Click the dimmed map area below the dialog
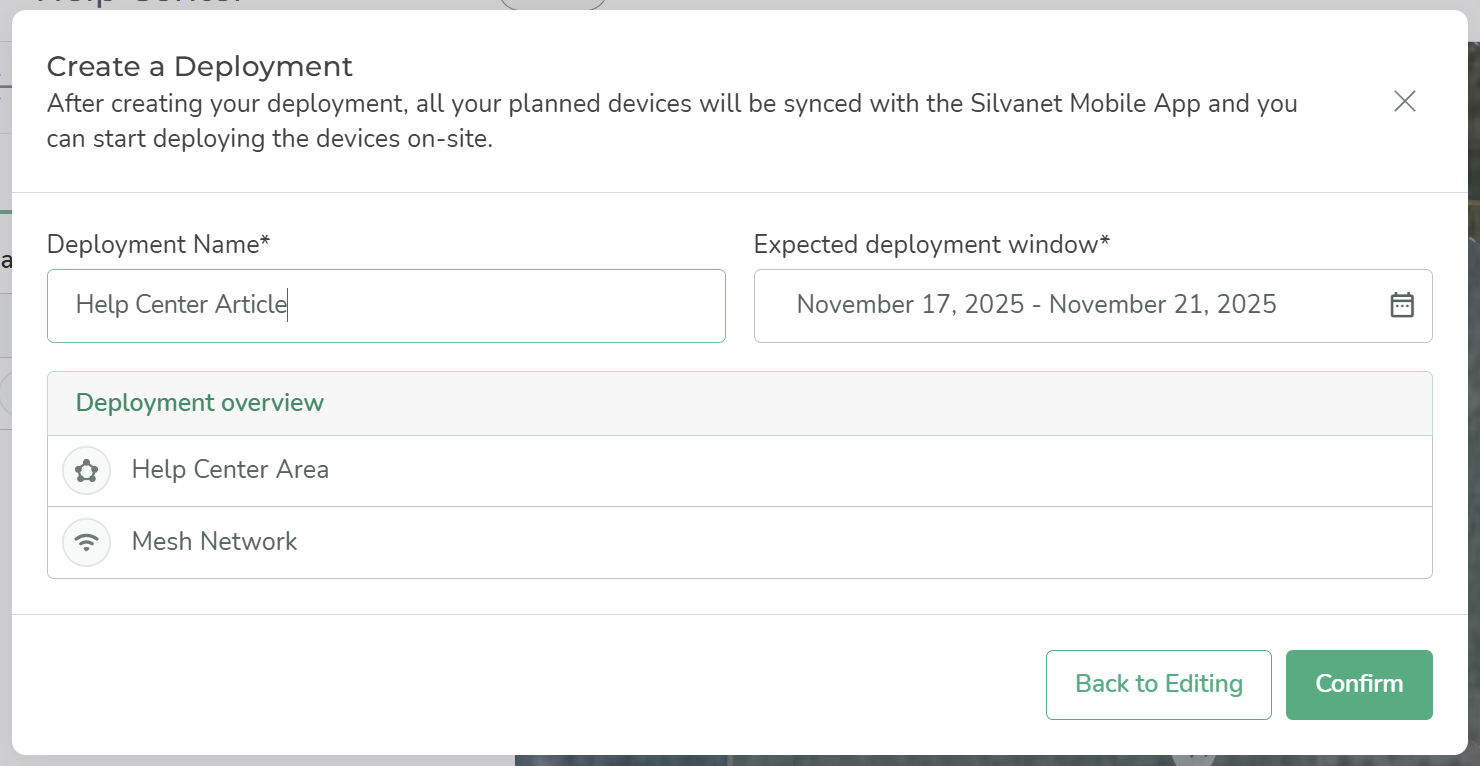 coord(900,761)
